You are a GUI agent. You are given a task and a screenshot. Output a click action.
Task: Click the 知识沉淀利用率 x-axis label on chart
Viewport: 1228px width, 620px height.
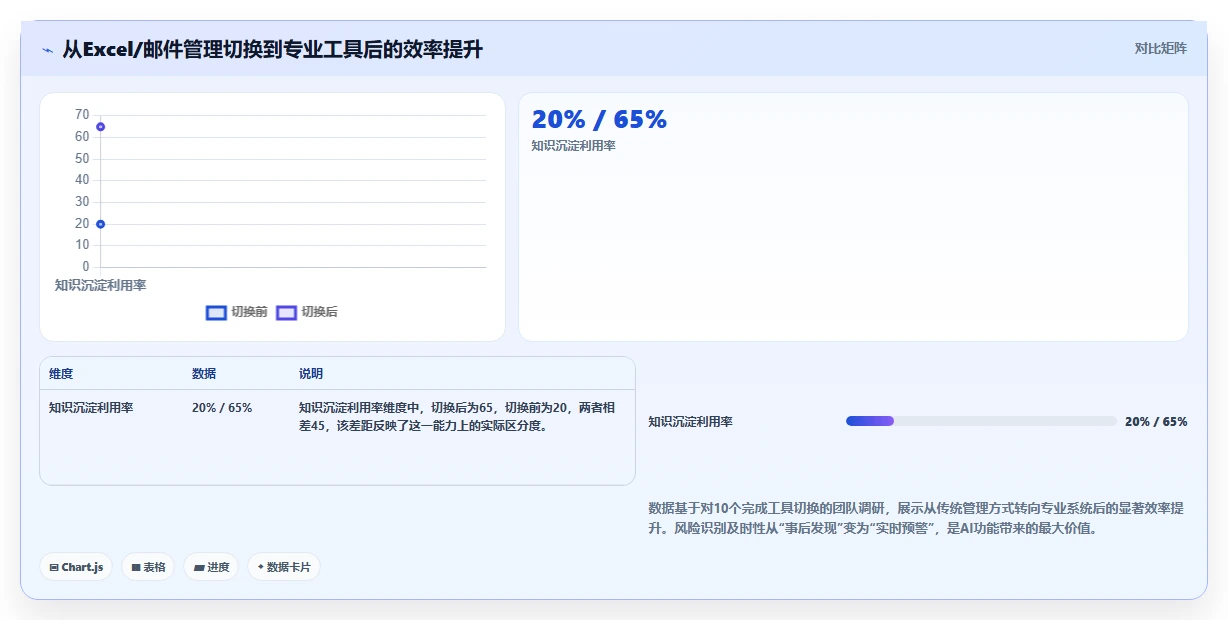point(100,285)
